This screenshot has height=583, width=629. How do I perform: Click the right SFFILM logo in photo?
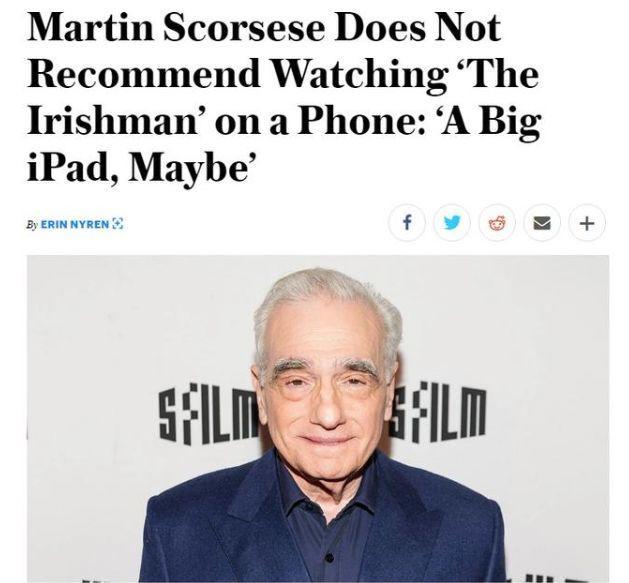[x=439, y=413]
